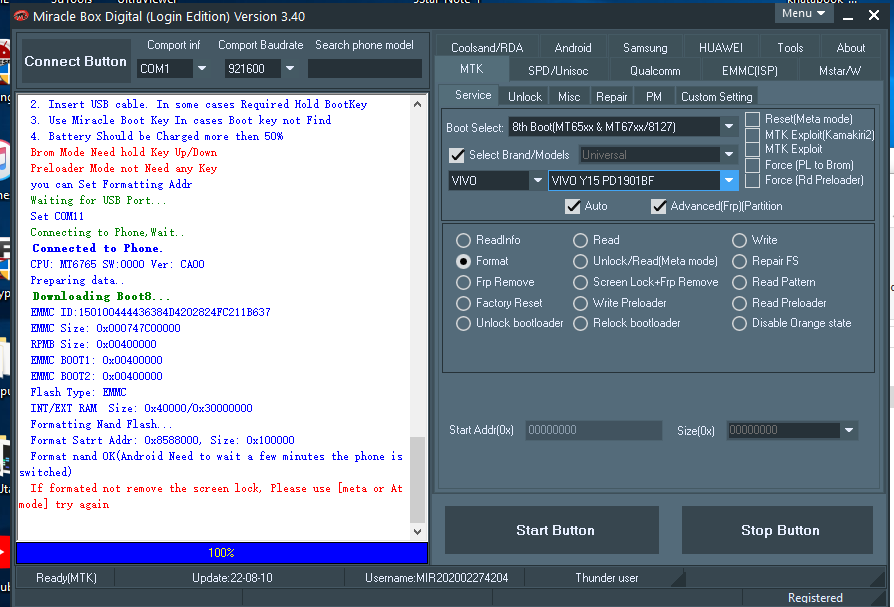Select the Write radio button

coord(739,241)
